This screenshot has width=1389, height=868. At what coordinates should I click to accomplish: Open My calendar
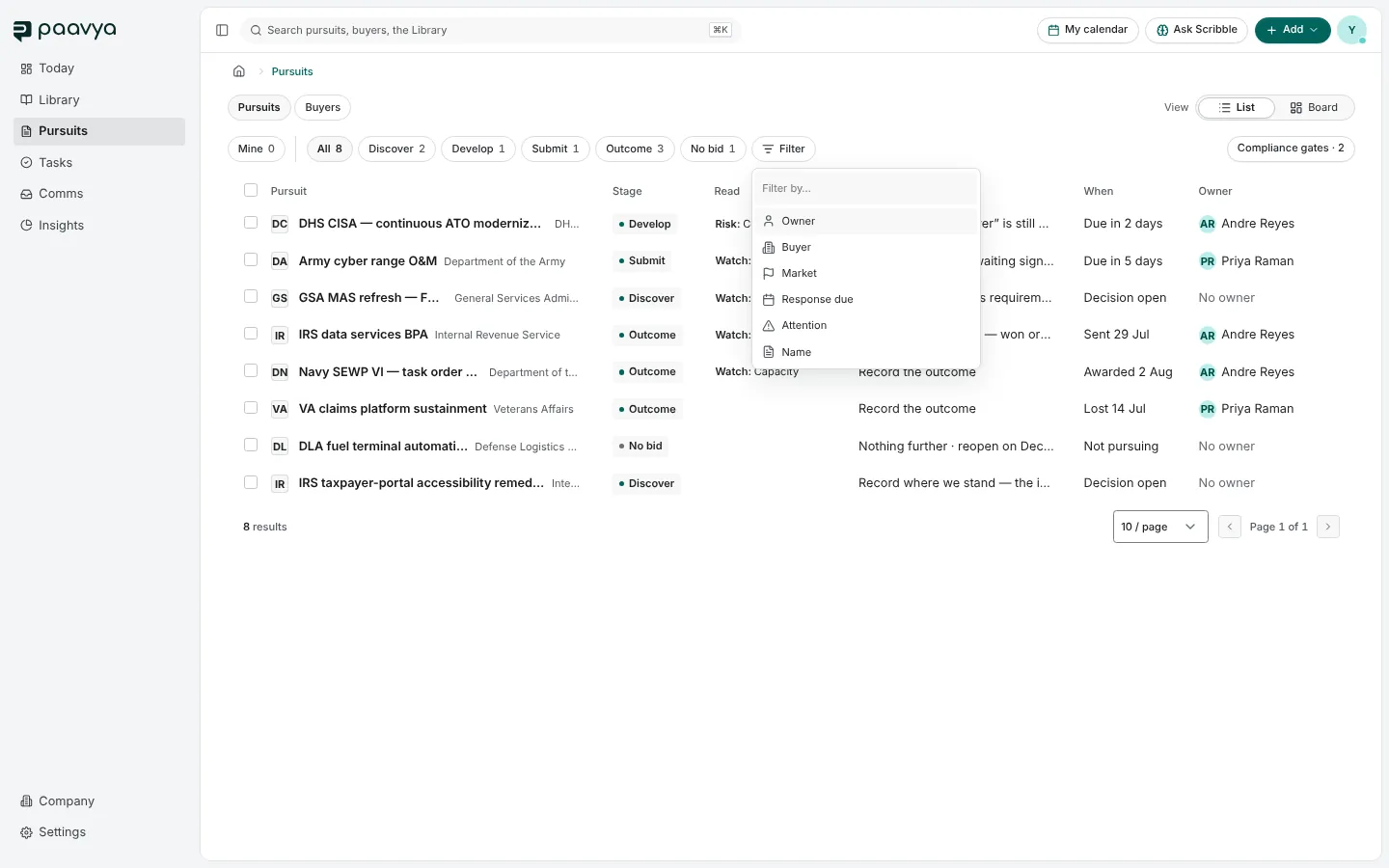pos(1088,30)
